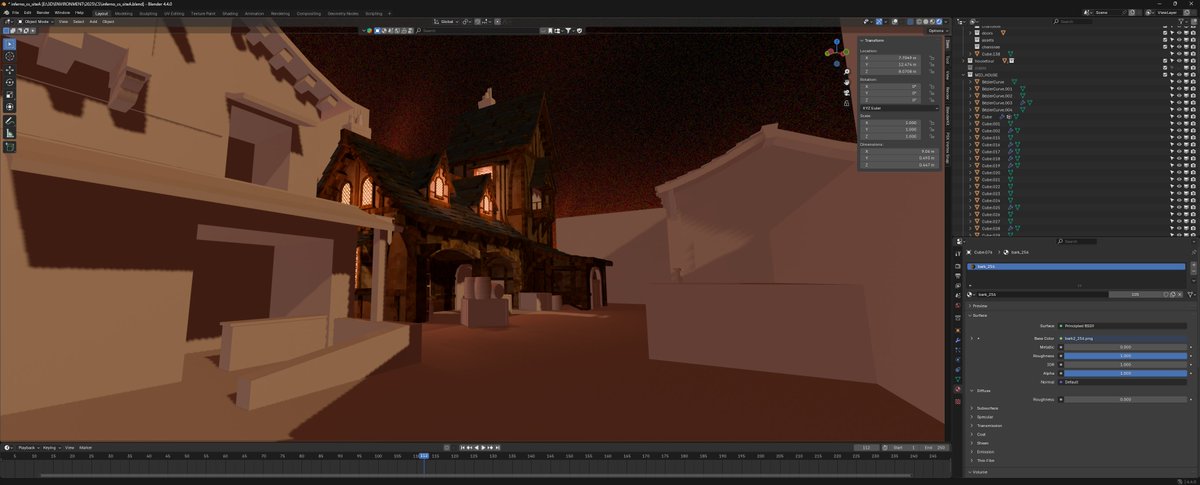The height and width of the screenshot is (485, 1200).
Task: Click the Normal Default field
Action: [1123, 381]
